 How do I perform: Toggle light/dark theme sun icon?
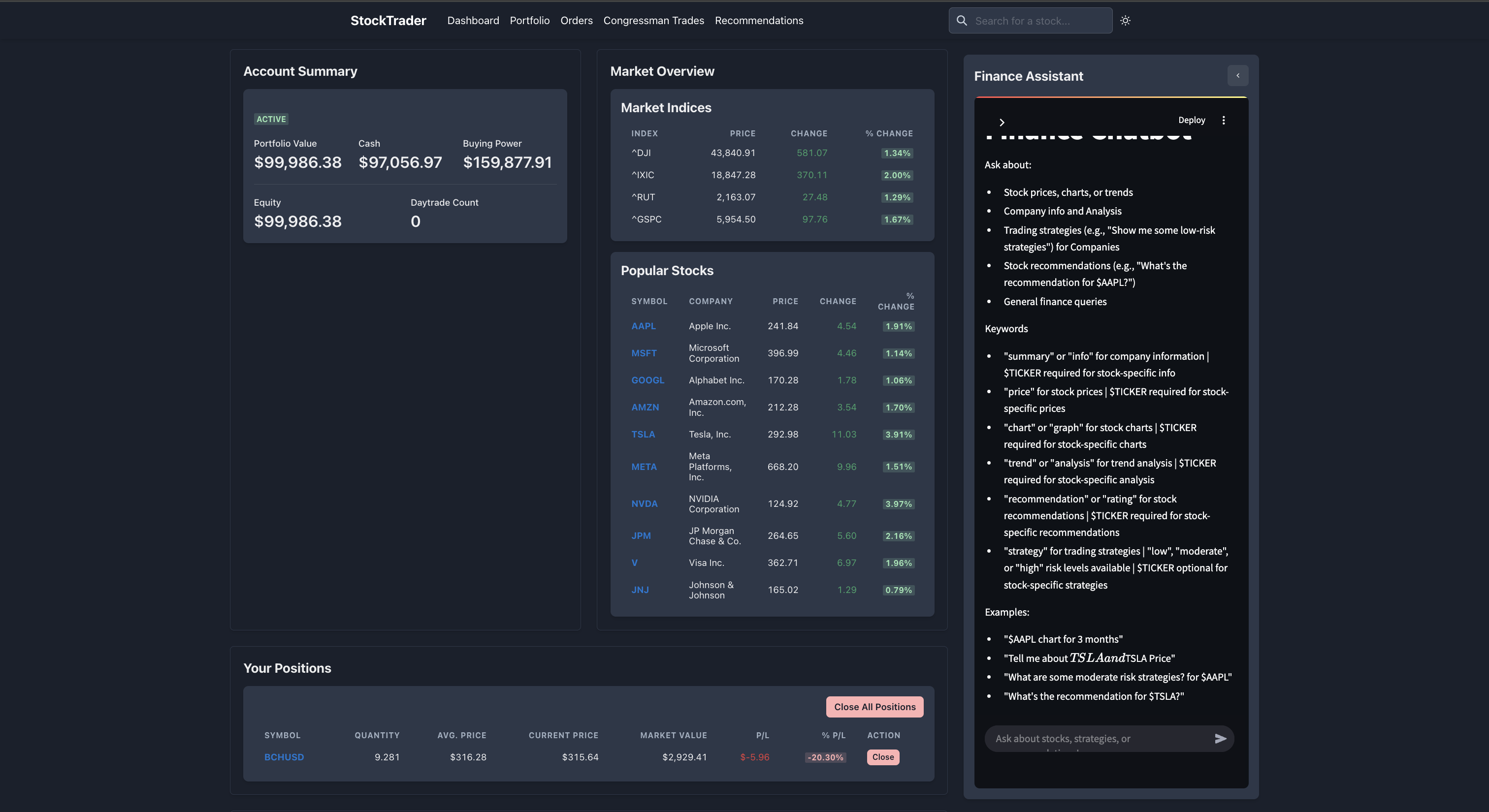[x=1125, y=21]
